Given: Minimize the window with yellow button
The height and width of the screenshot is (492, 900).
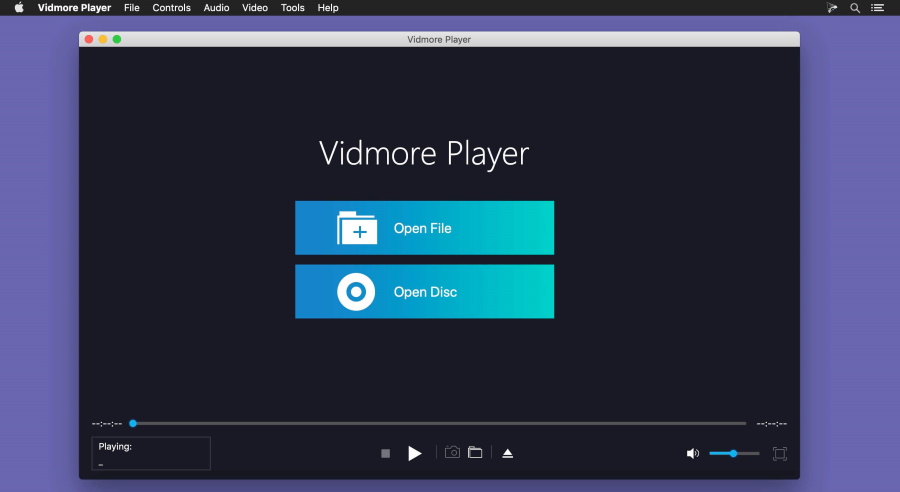Looking at the screenshot, I should (x=103, y=39).
